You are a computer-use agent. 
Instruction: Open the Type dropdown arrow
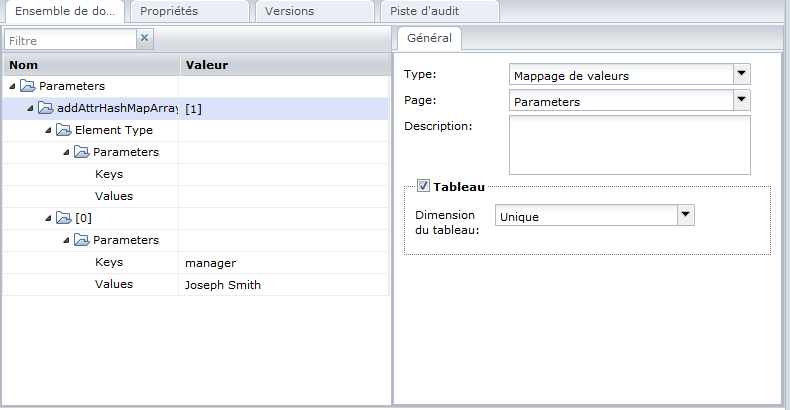[x=742, y=74]
